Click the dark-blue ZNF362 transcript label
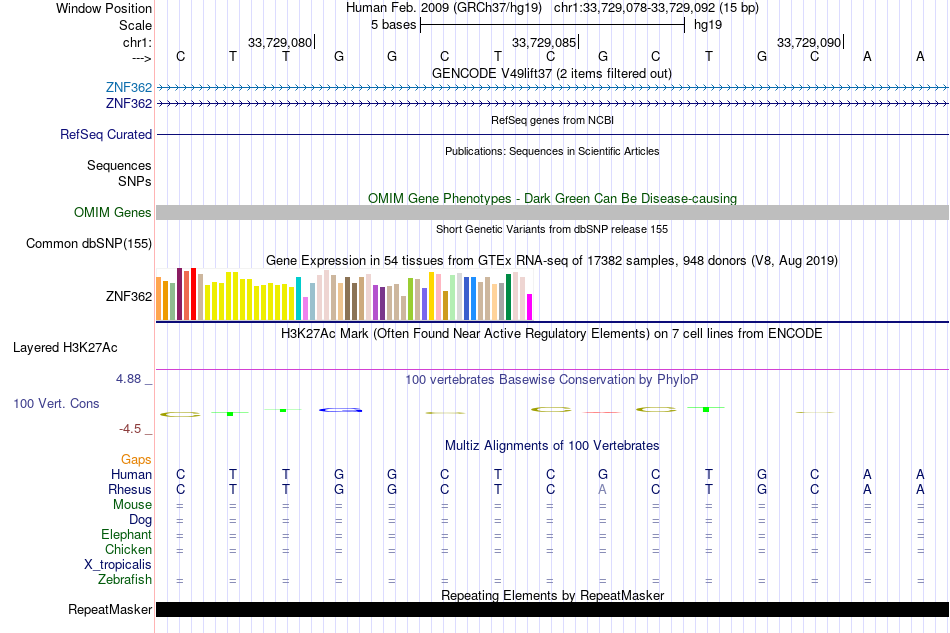 click(128, 104)
